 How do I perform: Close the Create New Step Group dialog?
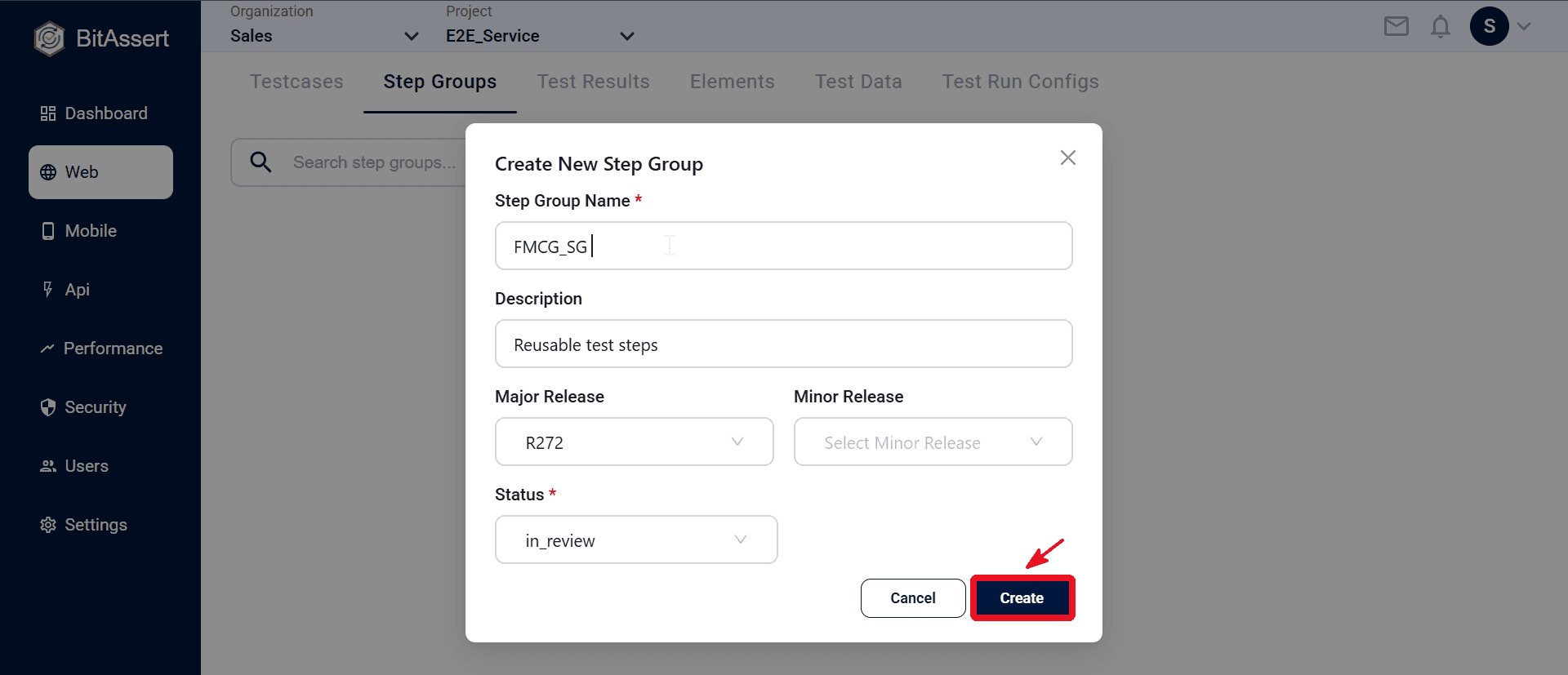pyautogui.click(x=1068, y=158)
